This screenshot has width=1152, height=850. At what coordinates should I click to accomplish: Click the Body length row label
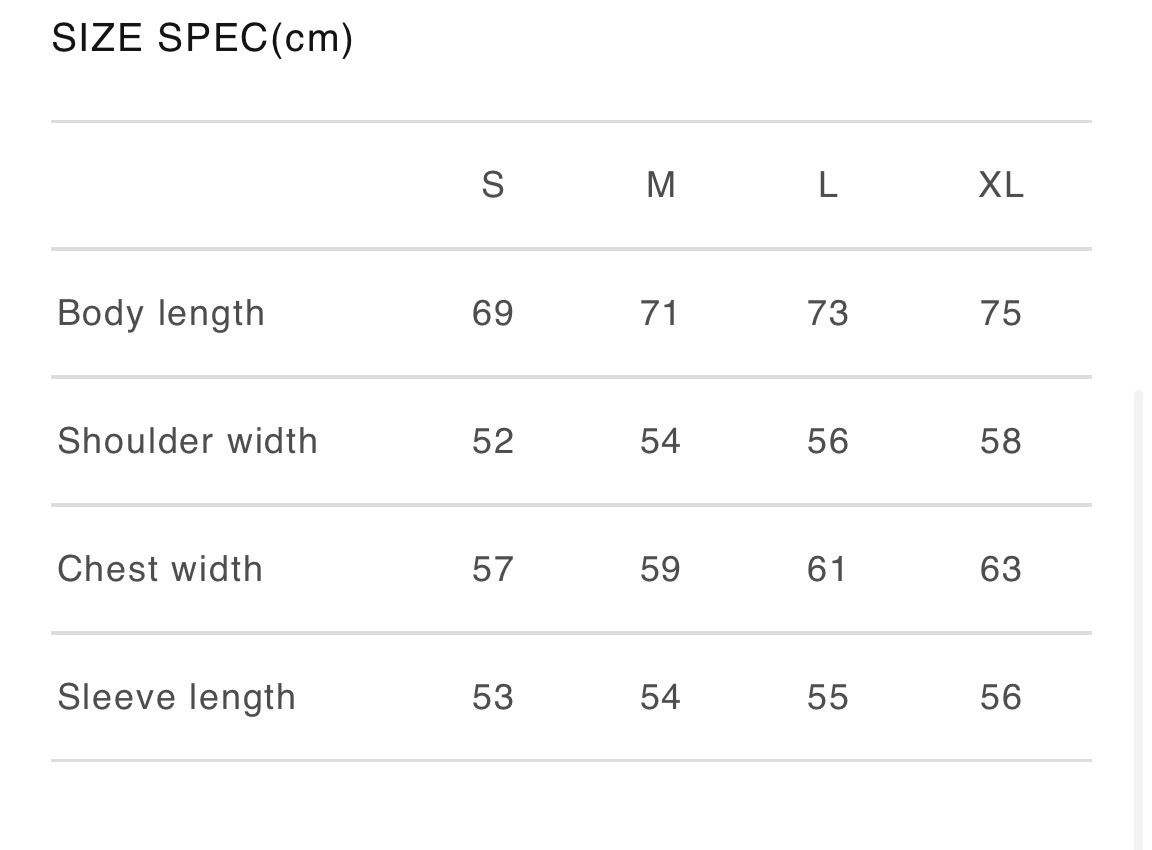click(161, 313)
